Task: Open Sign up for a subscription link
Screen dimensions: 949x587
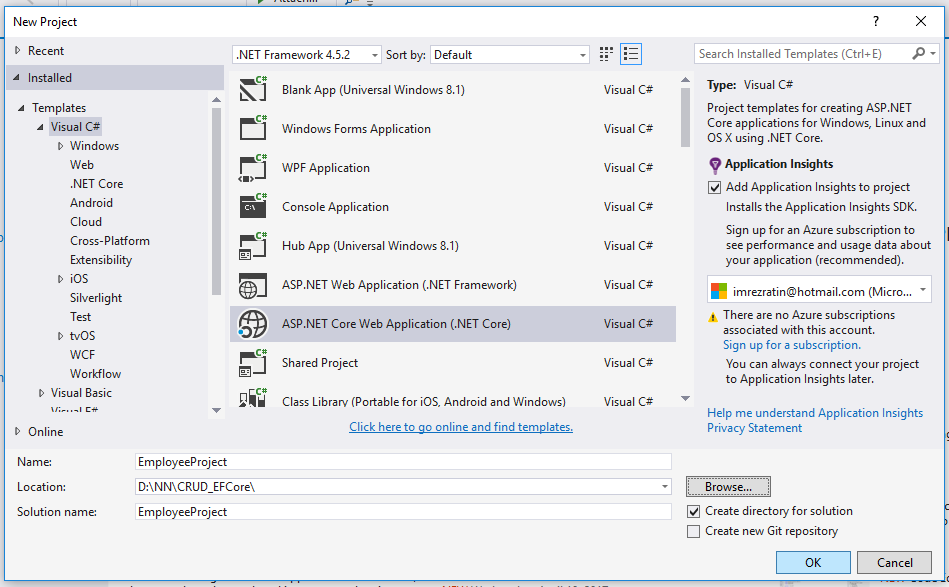Action: tap(792, 345)
